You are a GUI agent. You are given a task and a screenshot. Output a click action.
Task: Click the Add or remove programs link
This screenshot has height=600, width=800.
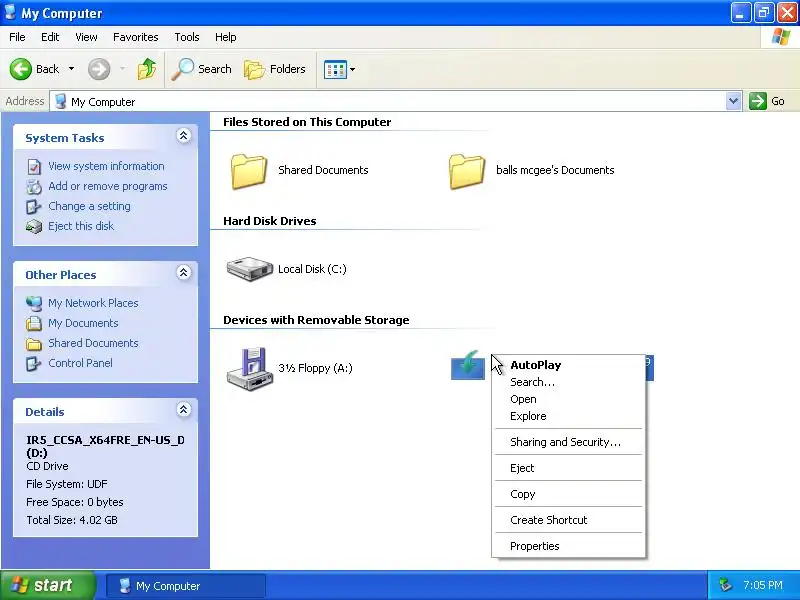point(108,186)
